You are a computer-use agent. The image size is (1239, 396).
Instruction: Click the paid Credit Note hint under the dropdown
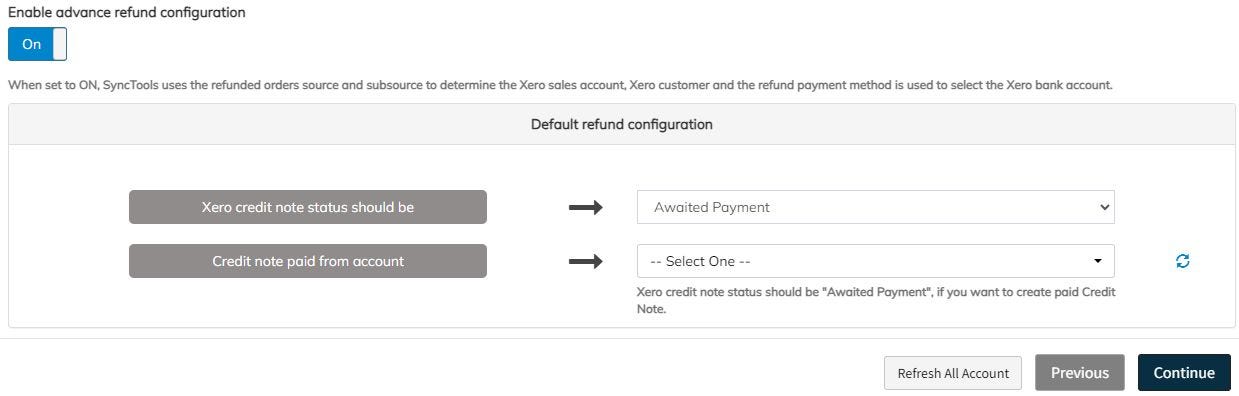tap(876, 301)
